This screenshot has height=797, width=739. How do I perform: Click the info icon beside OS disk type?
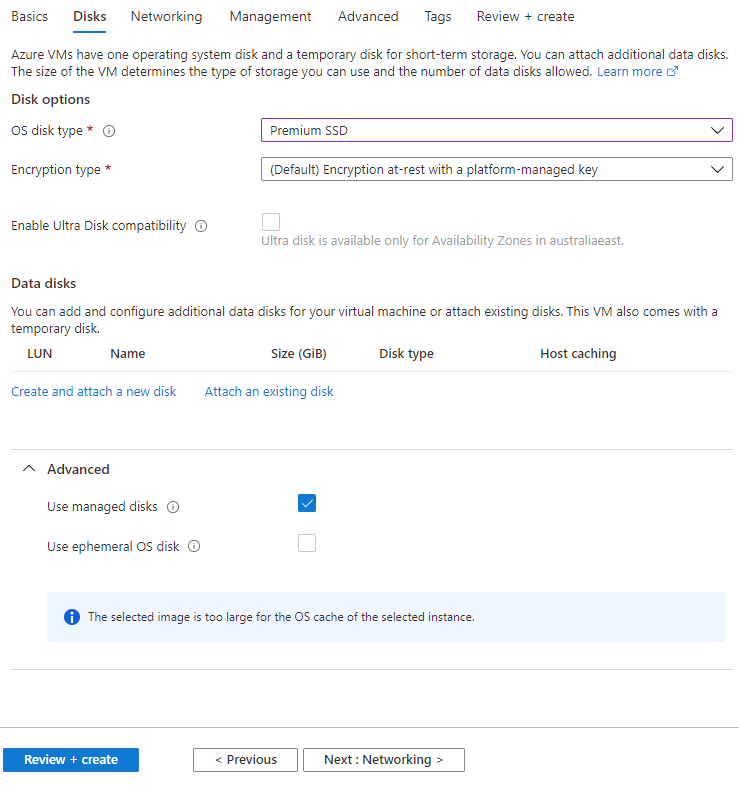[109, 131]
